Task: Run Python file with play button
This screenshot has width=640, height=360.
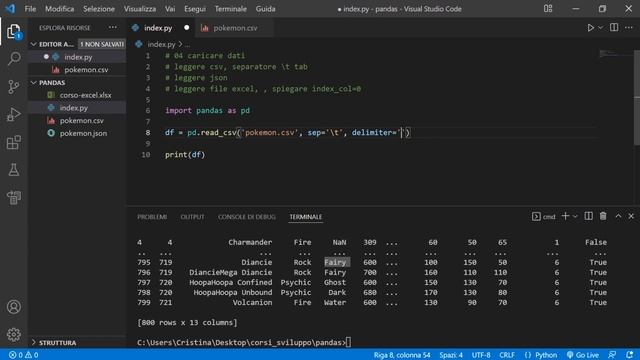Action: (x=590, y=28)
